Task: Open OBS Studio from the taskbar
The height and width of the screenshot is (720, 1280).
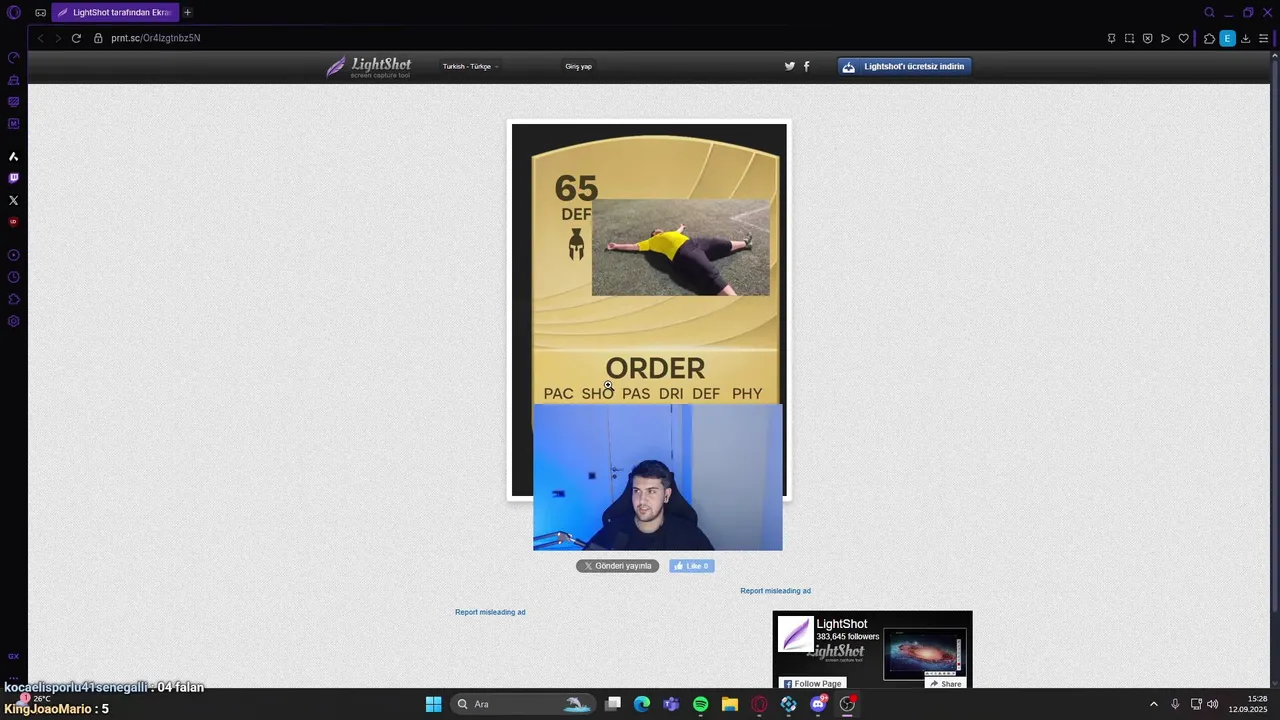Action: (847, 704)
